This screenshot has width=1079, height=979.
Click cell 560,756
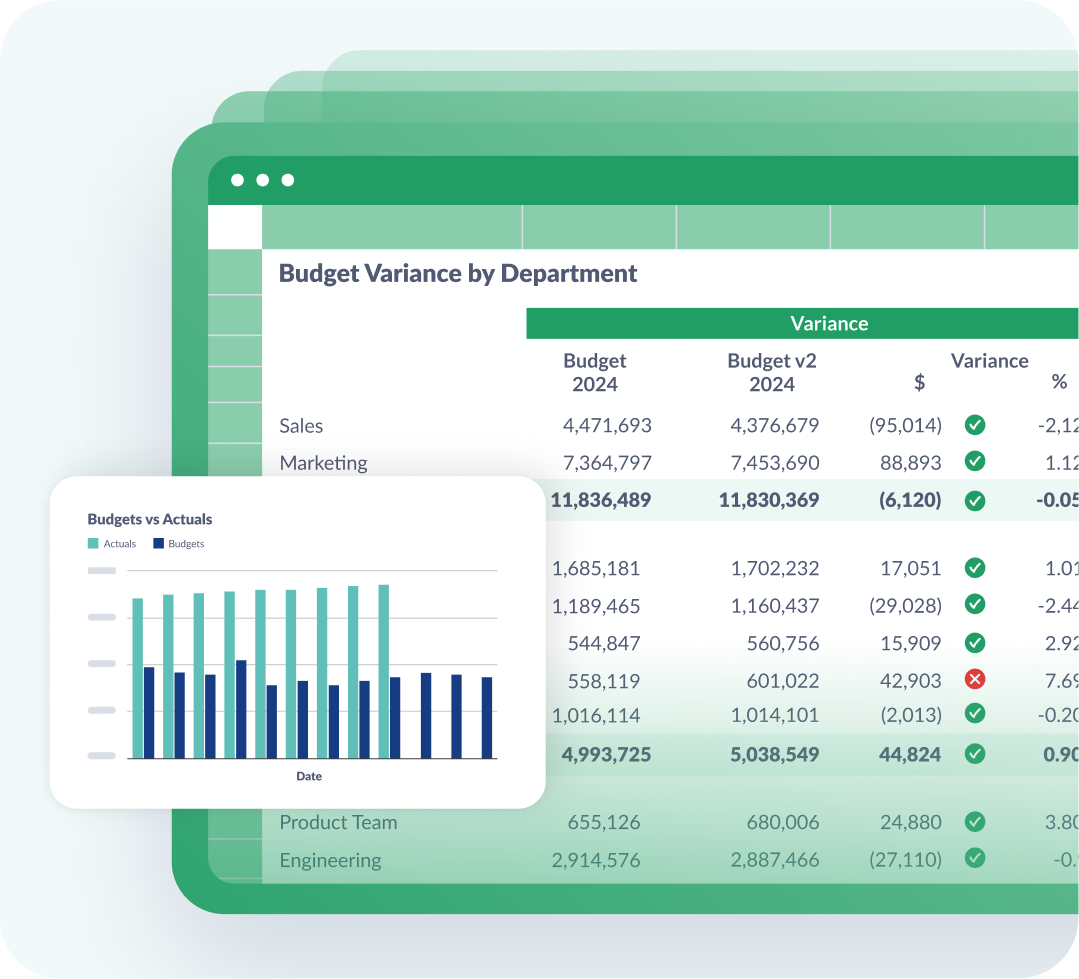pyautogui.click(x=783, y=643)
